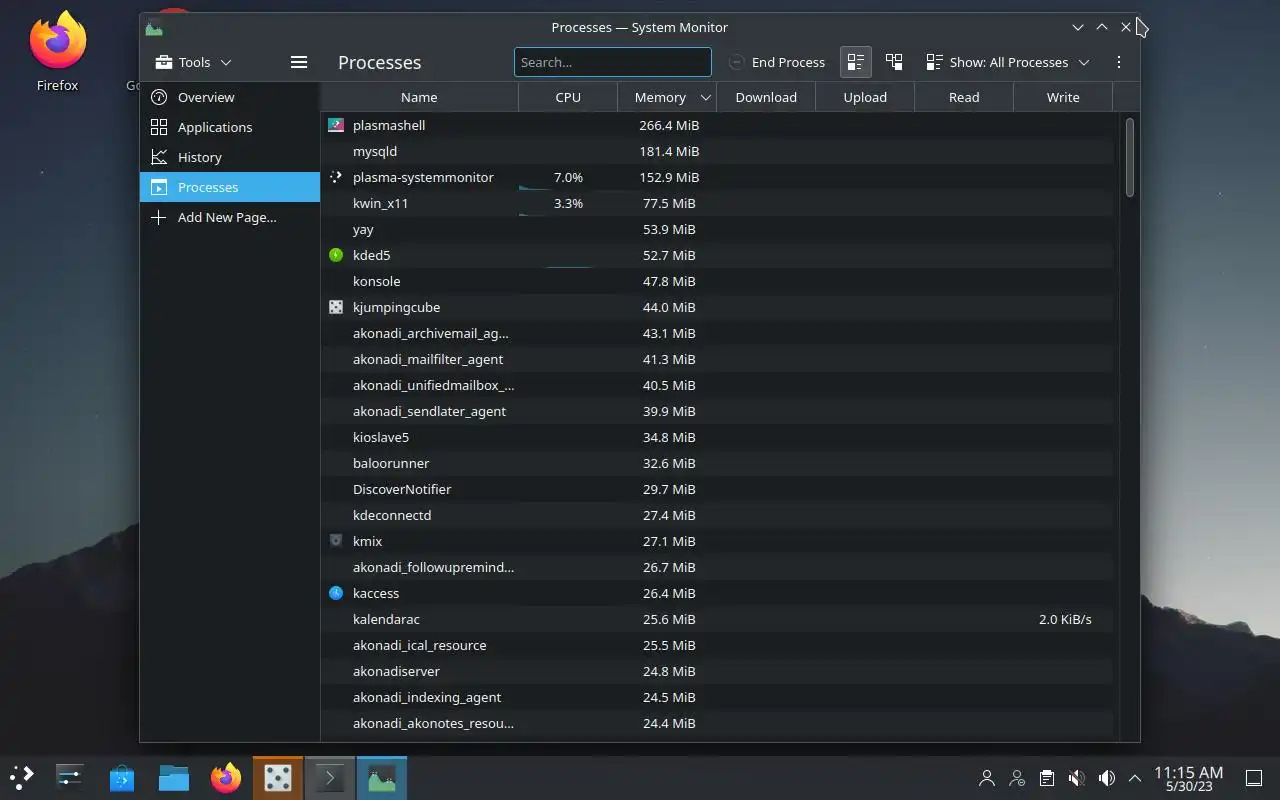Screen dimensions: 1280x800
Task: Select the konsole process
Action: pyautogui.click(x=717, y=281)
